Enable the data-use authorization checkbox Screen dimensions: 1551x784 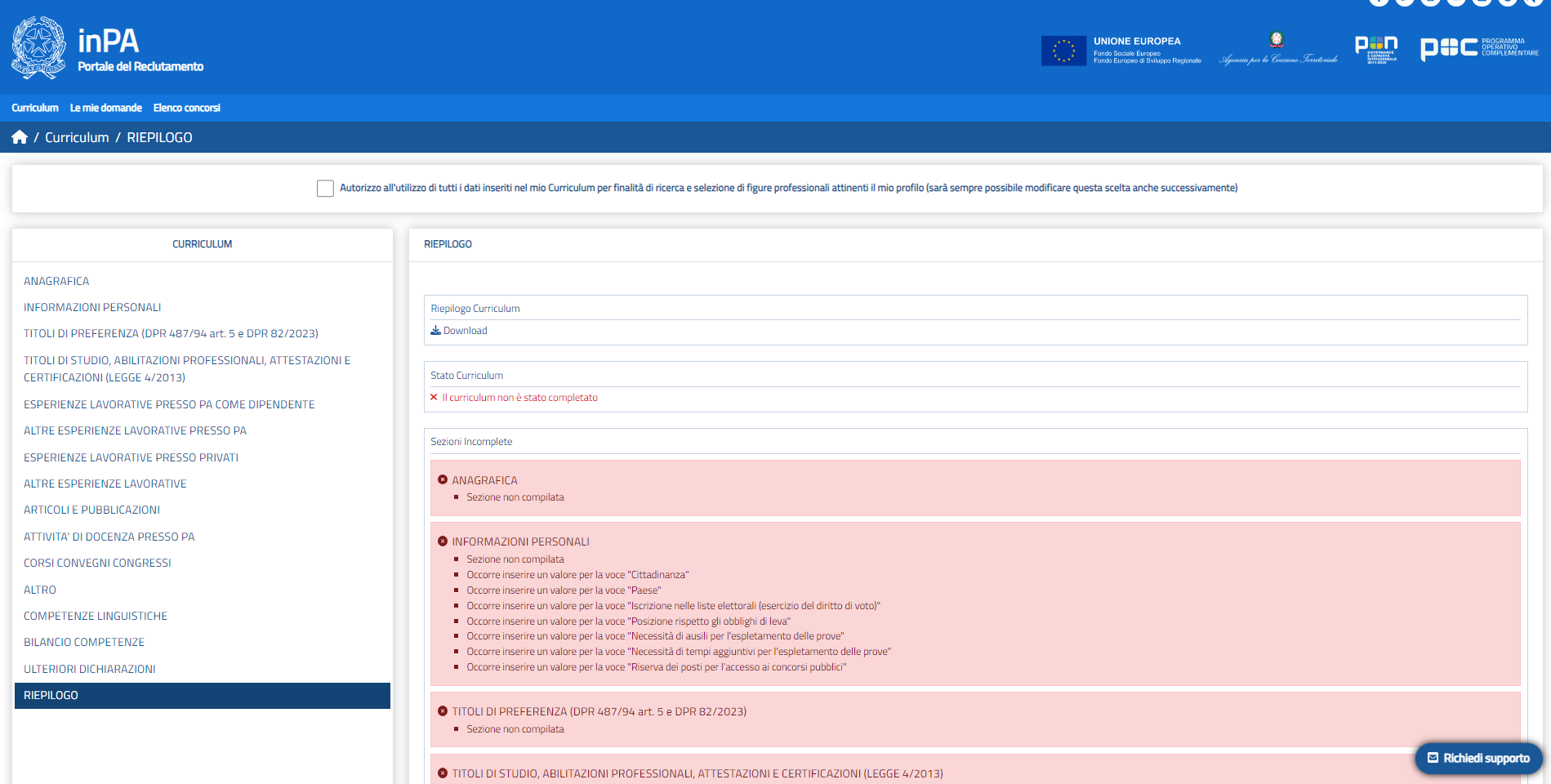tap(325, 189)
